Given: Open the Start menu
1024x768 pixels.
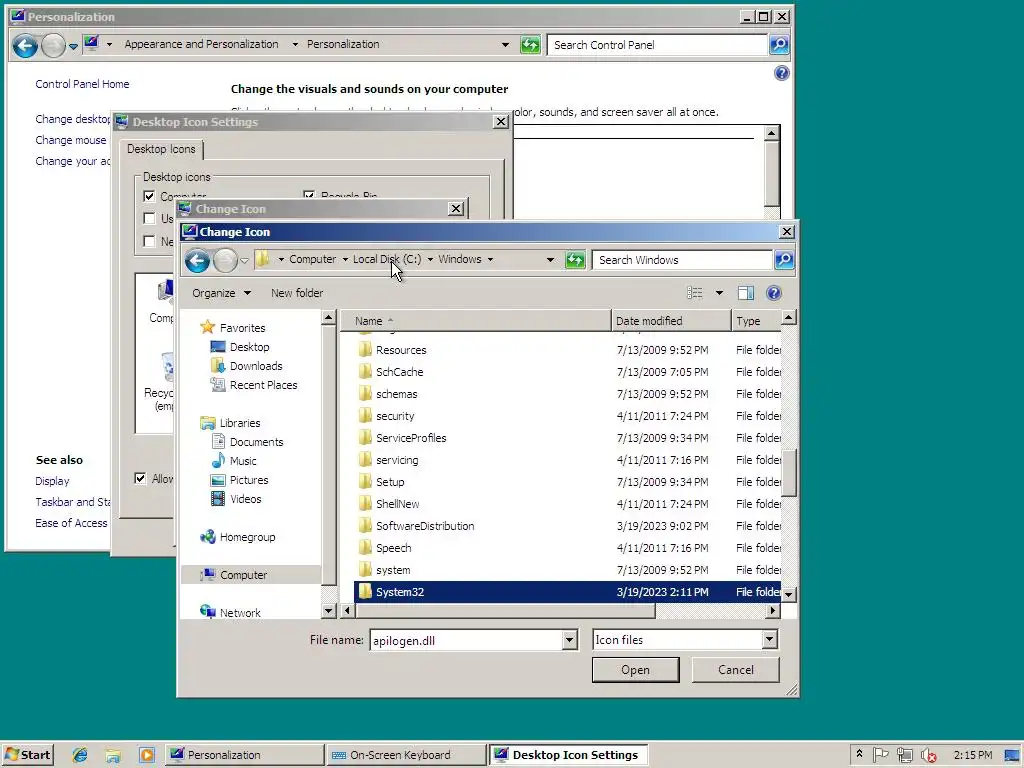Looking at the screenshot, I should pyautogui.click(x=28, y=755).
